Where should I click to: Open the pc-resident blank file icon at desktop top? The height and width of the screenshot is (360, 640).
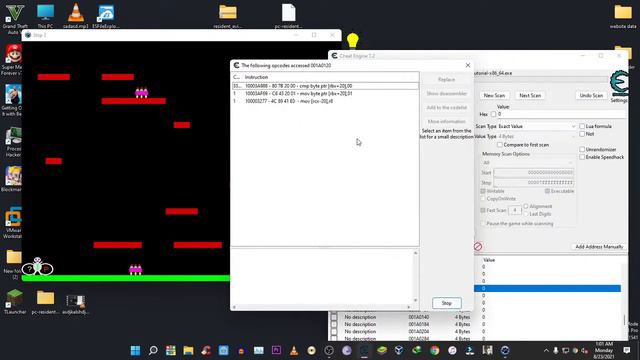coord(289,16)
